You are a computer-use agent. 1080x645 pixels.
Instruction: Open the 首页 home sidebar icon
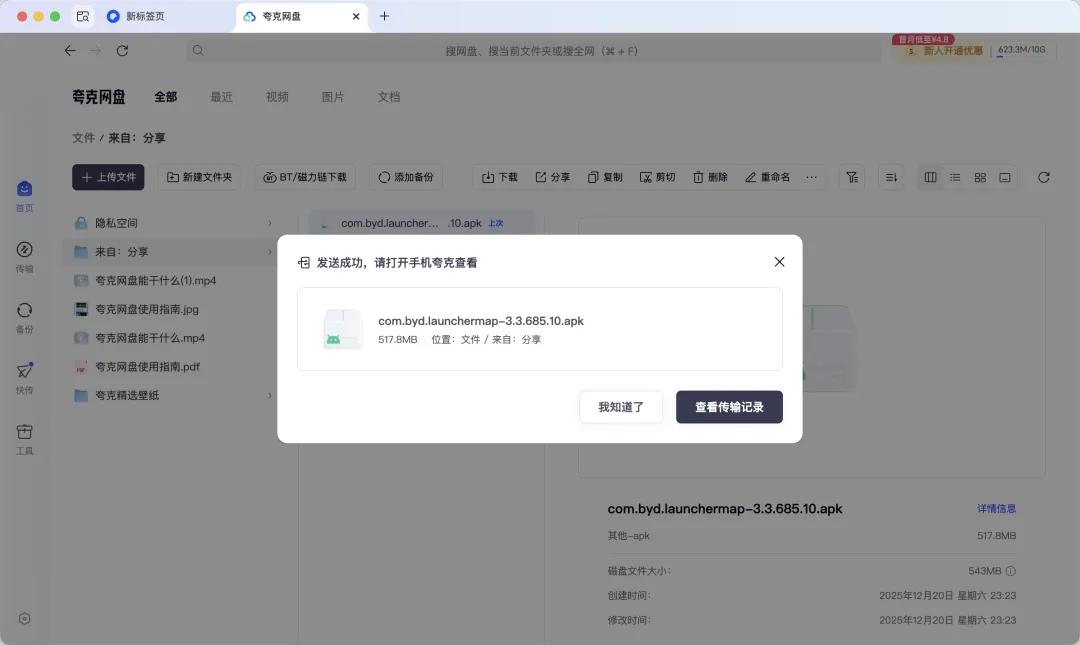24,196
